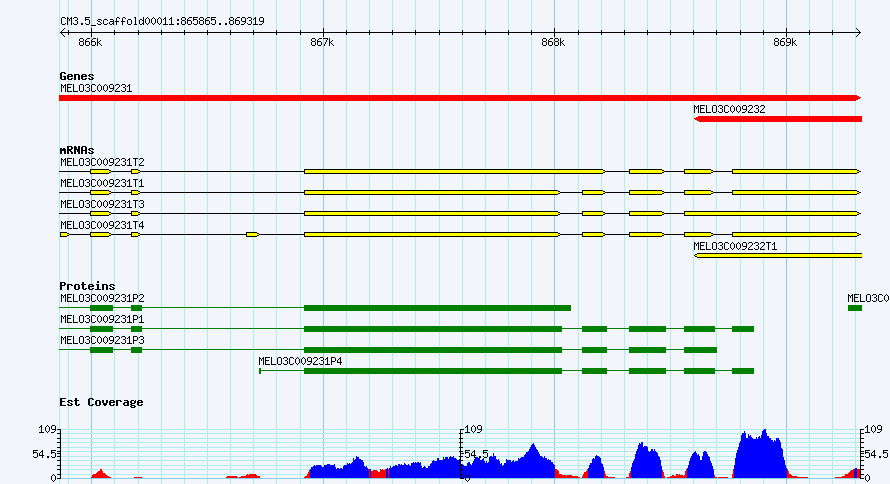The image size is (890, 484).
Task: Select the MELO3C009231 gene label
Action: 96,89
